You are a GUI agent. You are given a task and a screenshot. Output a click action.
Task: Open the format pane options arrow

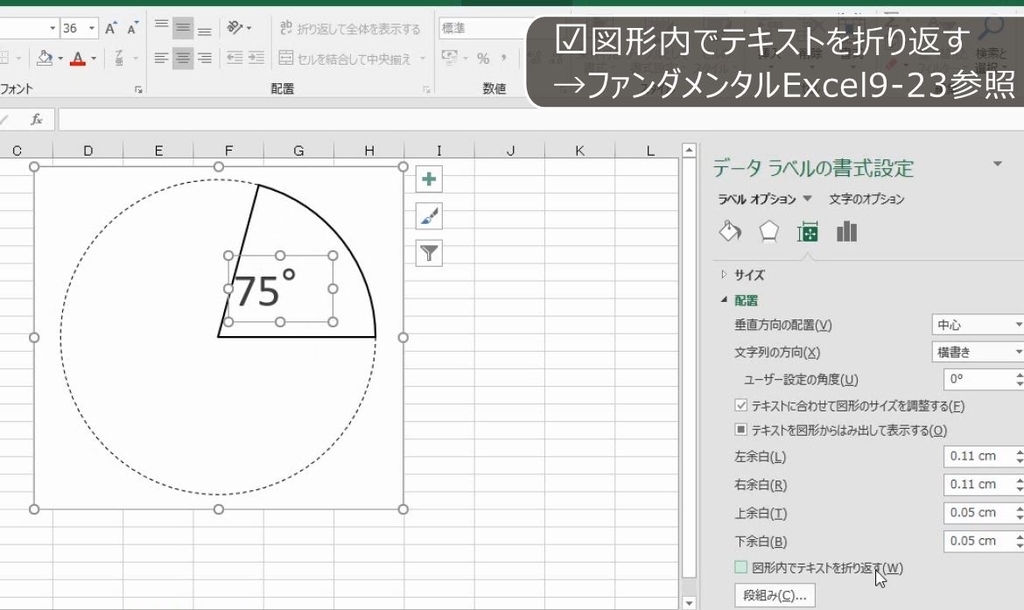(997, 164)
